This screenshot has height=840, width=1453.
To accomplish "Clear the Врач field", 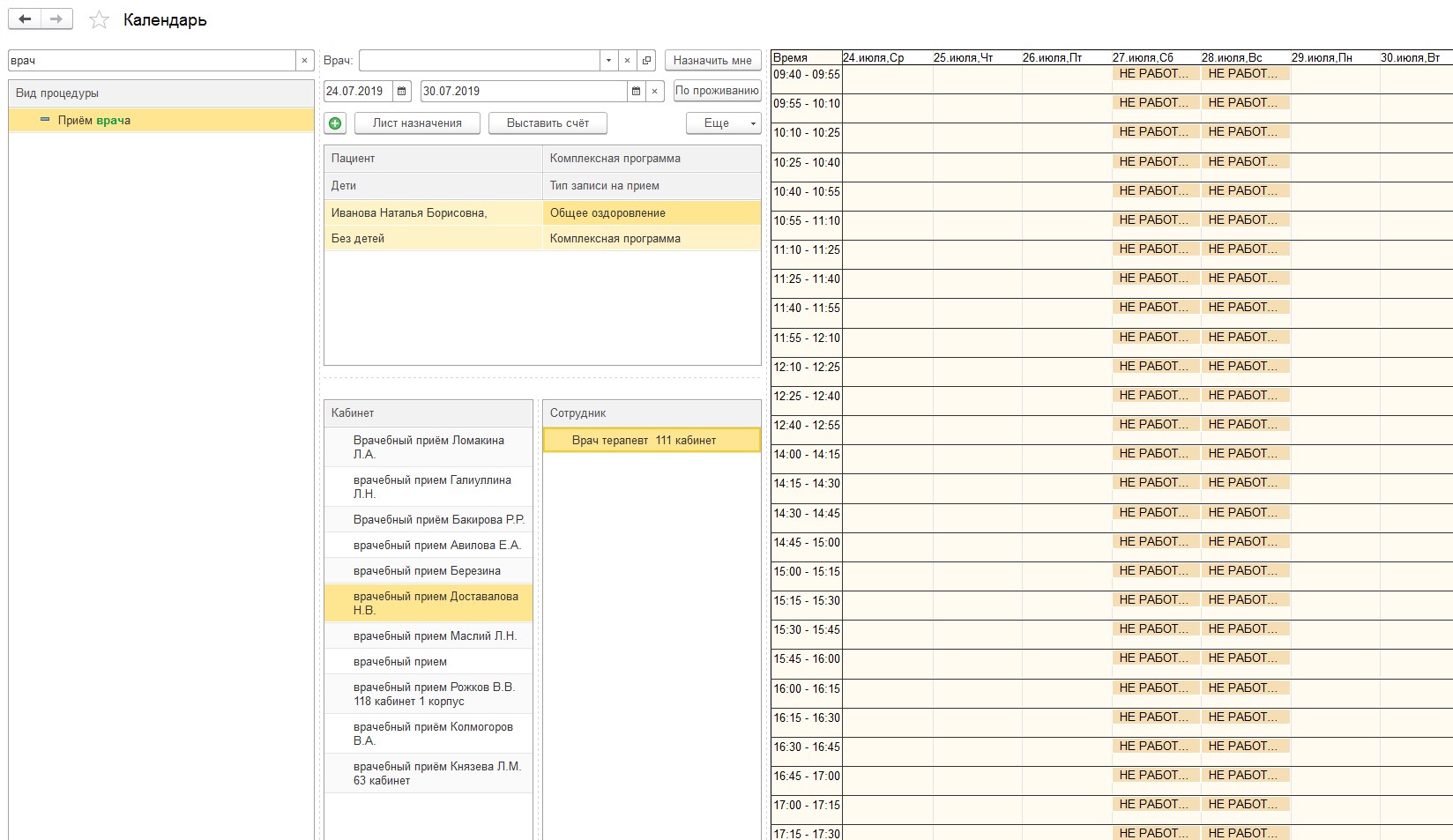I will pyautogui.click(x=627, y=61).
